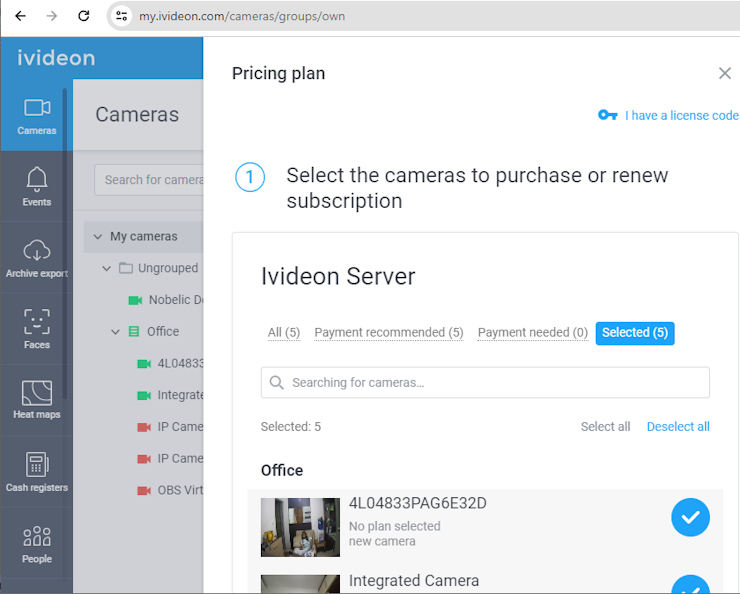This screenshot has width=740, height=594.
Task: Uncheck the Integrated Camera checkmark
Action: pos(690,585)
